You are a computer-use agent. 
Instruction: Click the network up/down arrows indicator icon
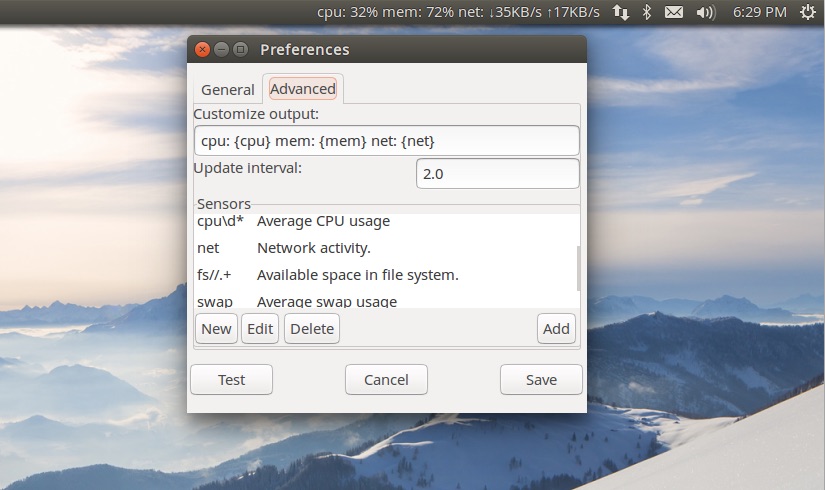tap(621, 12)
